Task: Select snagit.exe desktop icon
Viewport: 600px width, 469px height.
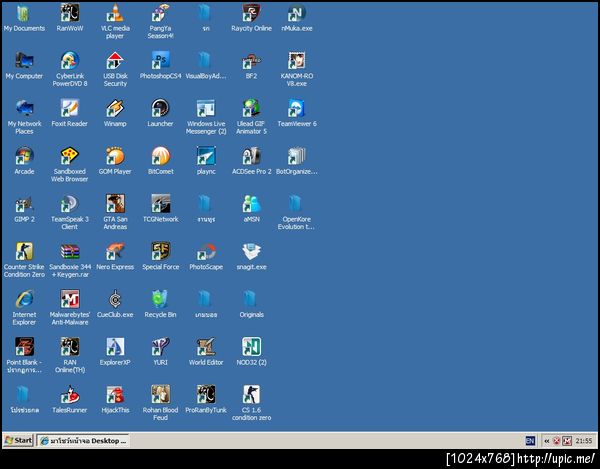Action: coord(251,256)
